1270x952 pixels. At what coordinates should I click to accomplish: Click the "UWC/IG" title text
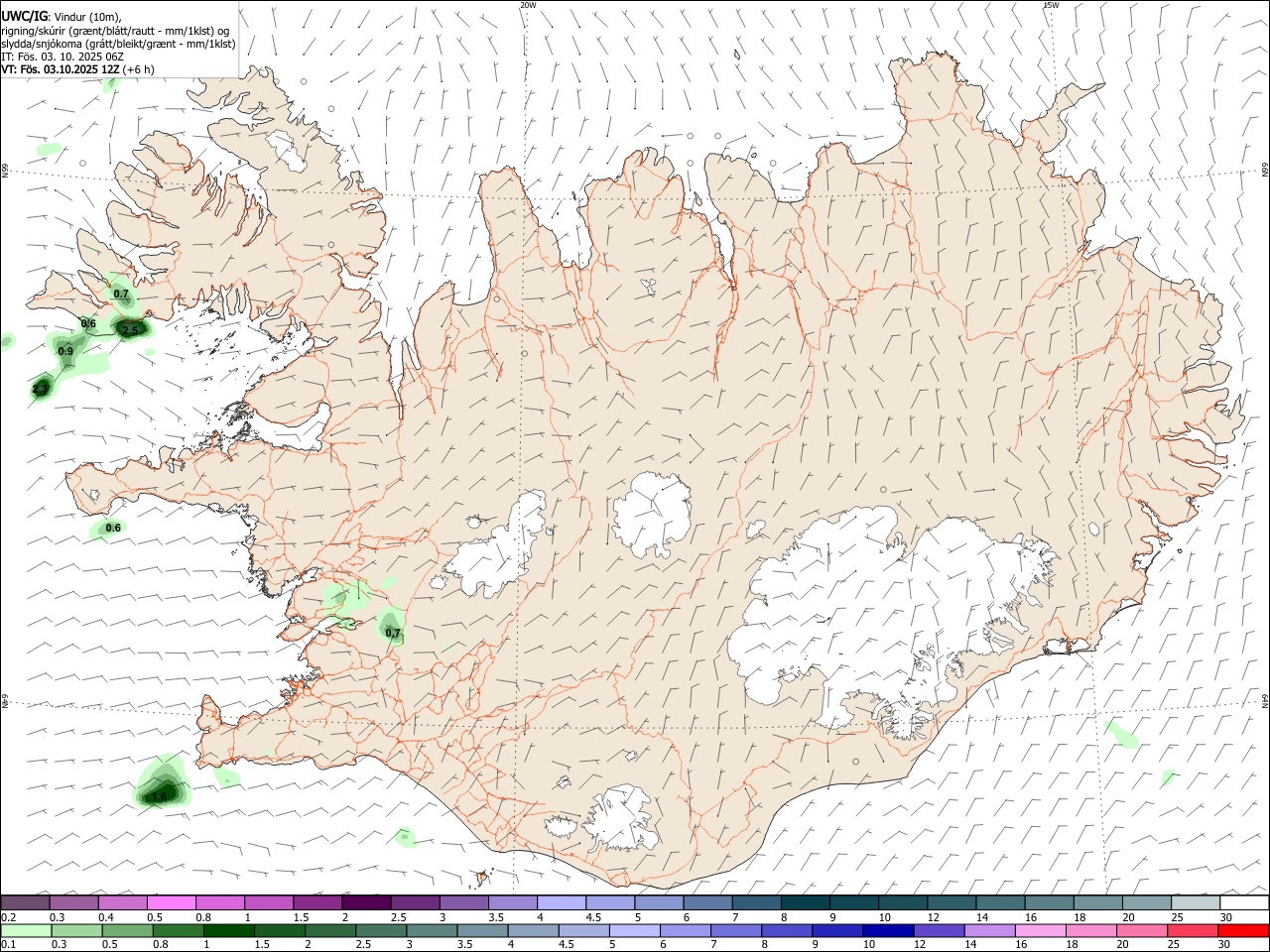coord(24,16)
